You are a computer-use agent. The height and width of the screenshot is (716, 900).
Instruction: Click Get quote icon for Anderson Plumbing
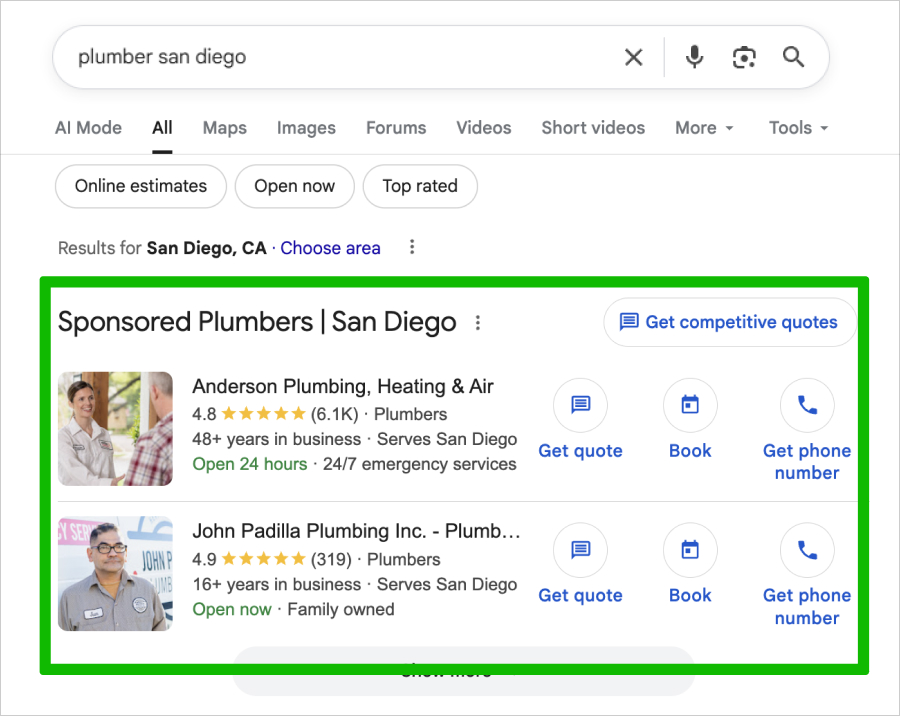pyautogui.click(x=580, y=405)
